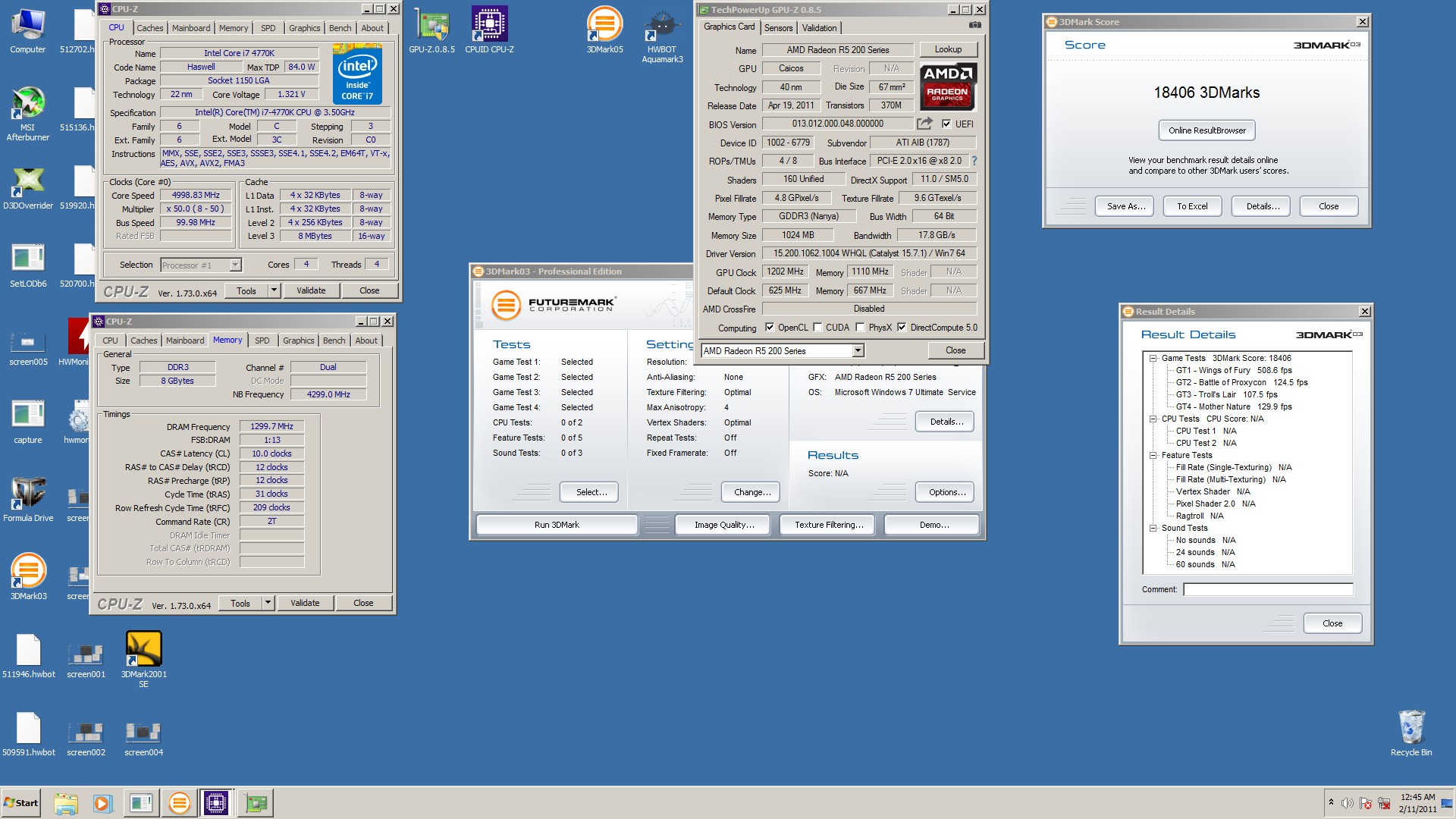Viewport: 1456px width, 819px height.
Task: Open 509591.hwbot file icon
Action: click(28, 734)
